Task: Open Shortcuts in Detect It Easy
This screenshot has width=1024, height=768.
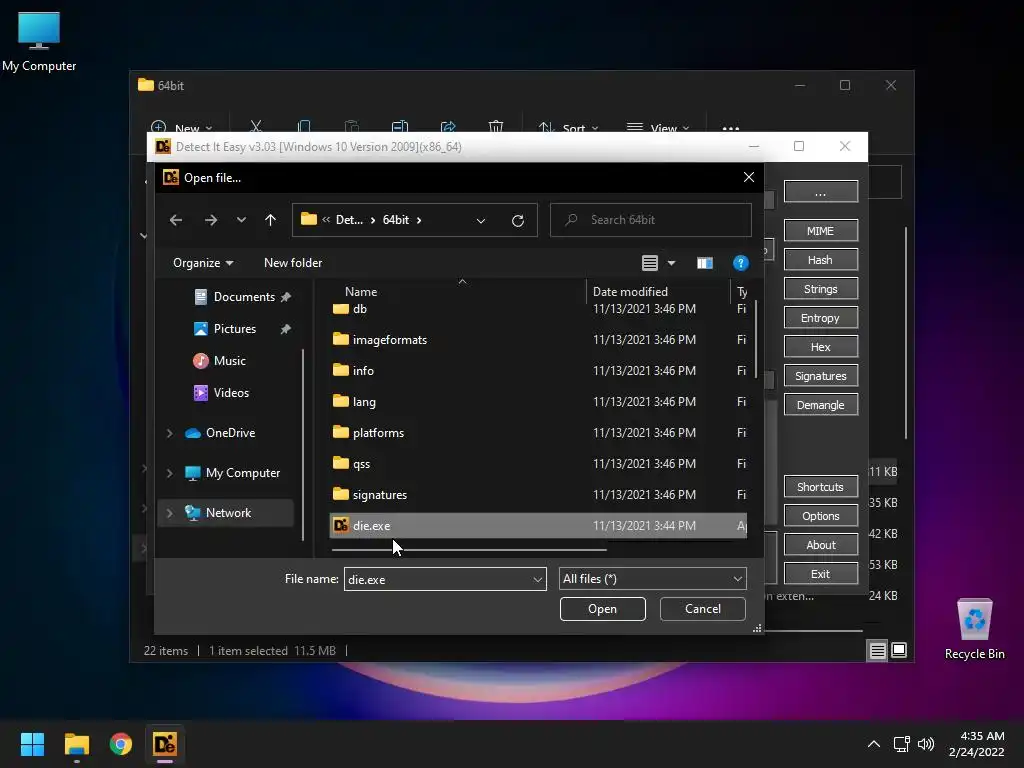Action: [820, 487]
